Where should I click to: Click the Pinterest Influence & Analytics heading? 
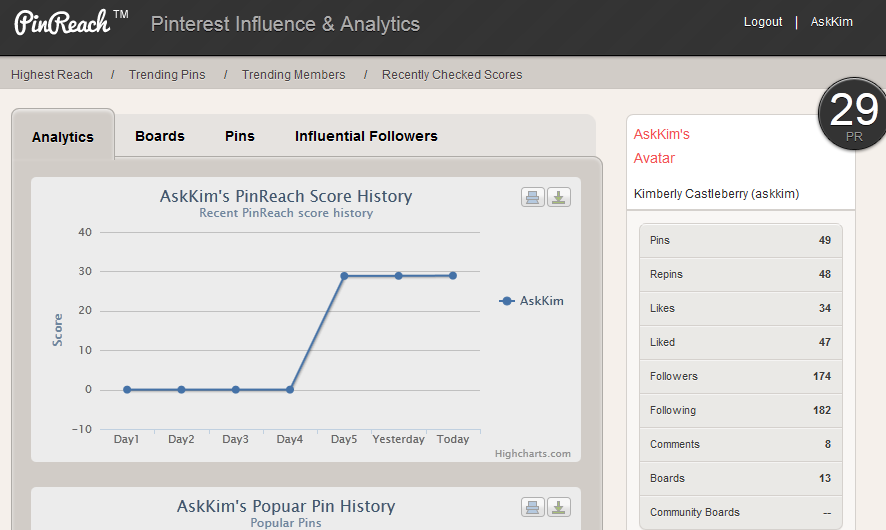[285, 24]
